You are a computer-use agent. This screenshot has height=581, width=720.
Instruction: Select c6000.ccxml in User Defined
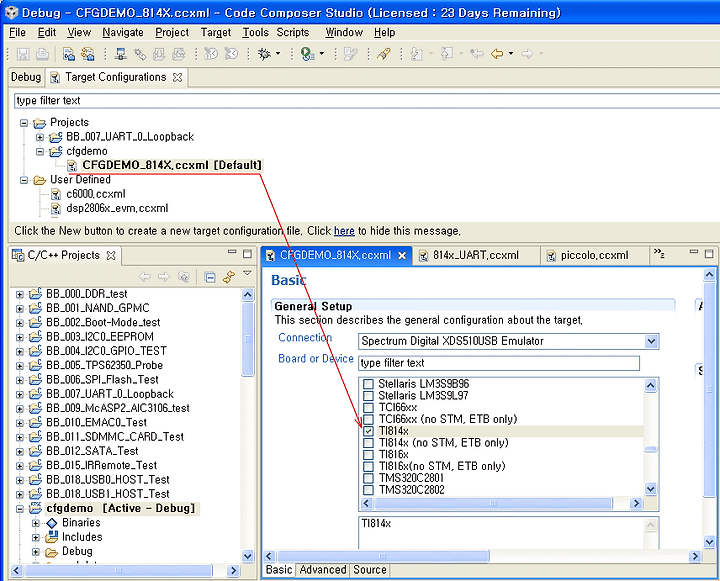tap(96, 194)
